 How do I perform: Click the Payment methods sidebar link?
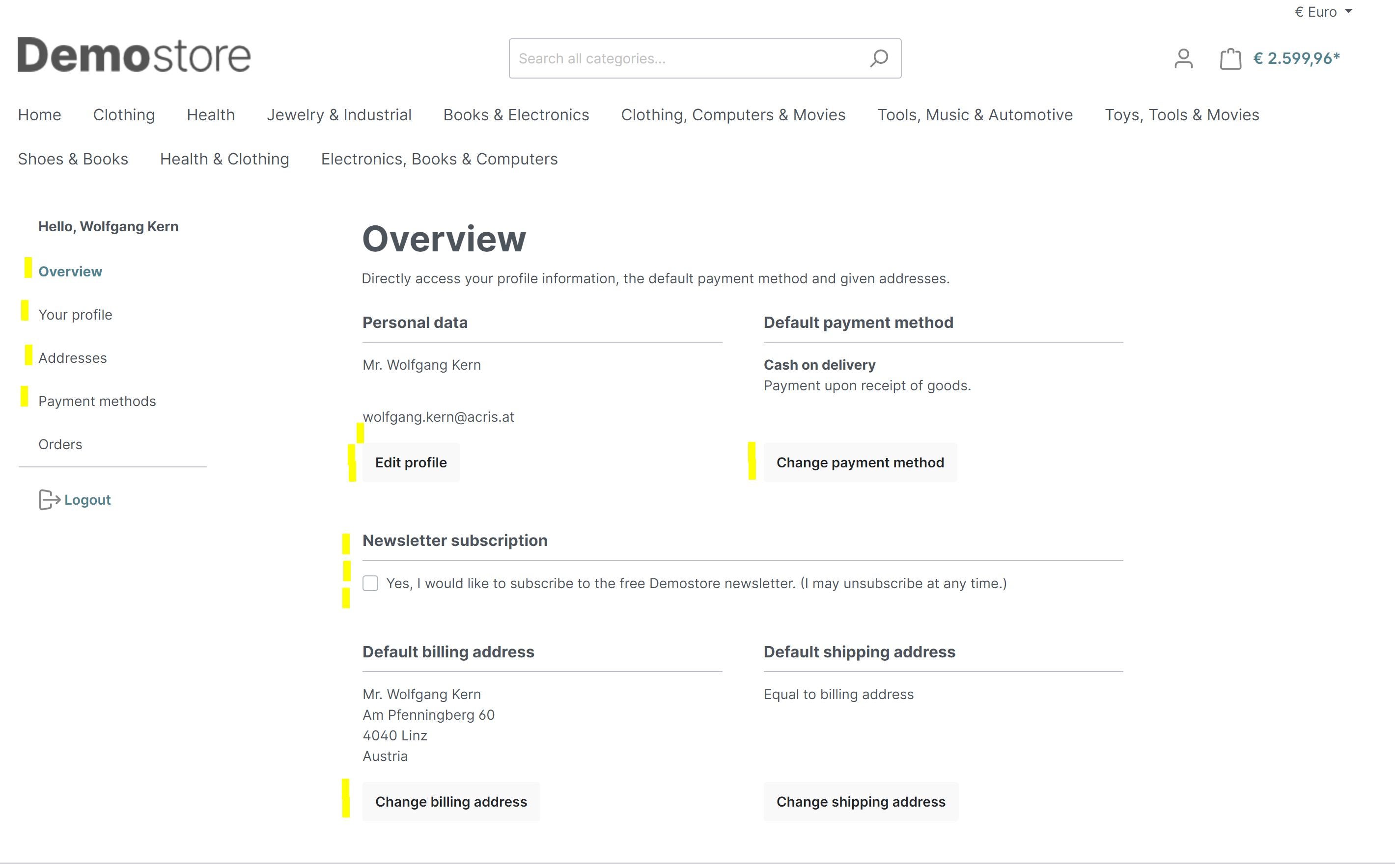[x=96, y=400]
